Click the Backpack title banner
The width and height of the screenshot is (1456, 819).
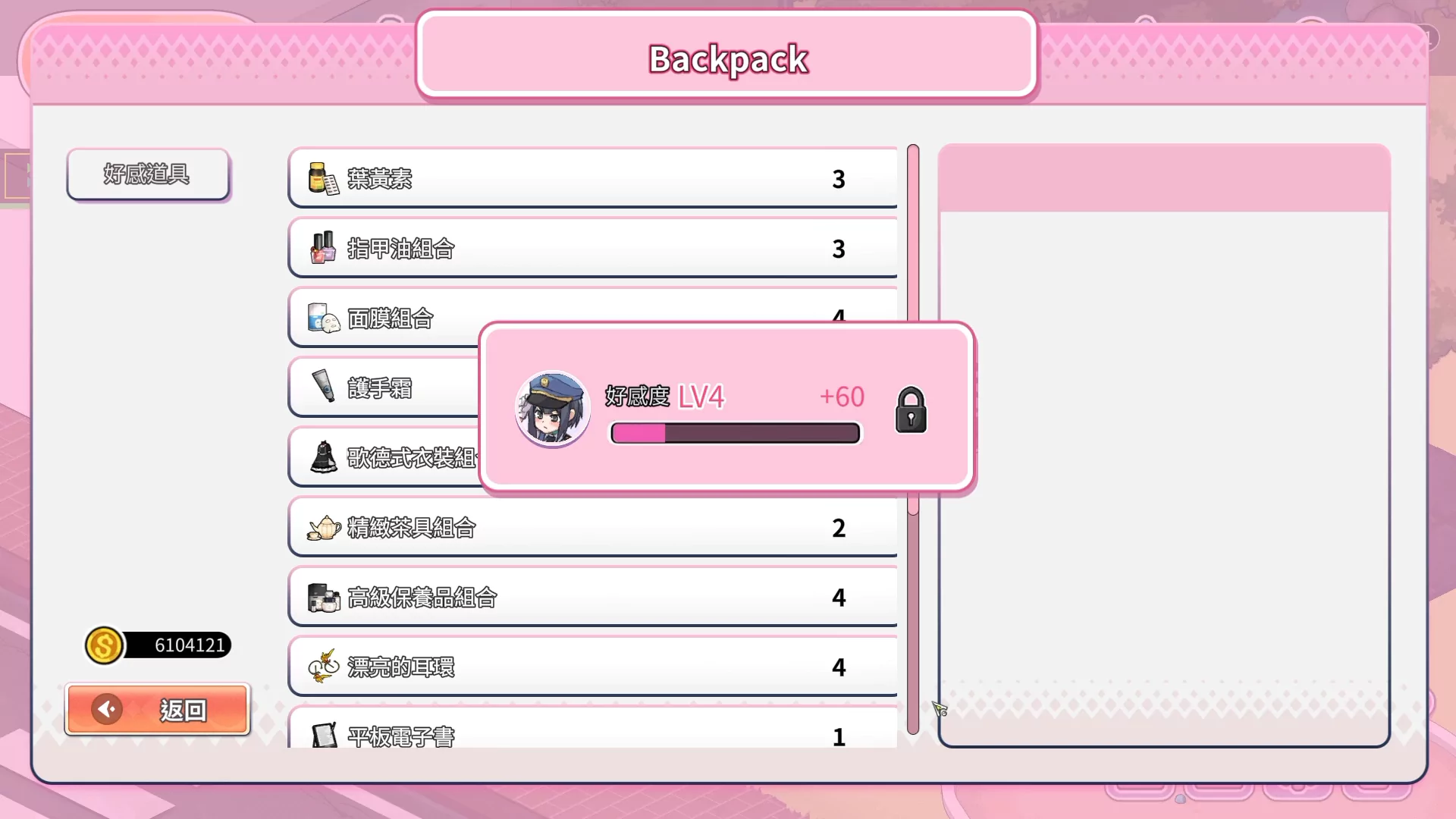point(728,55)
